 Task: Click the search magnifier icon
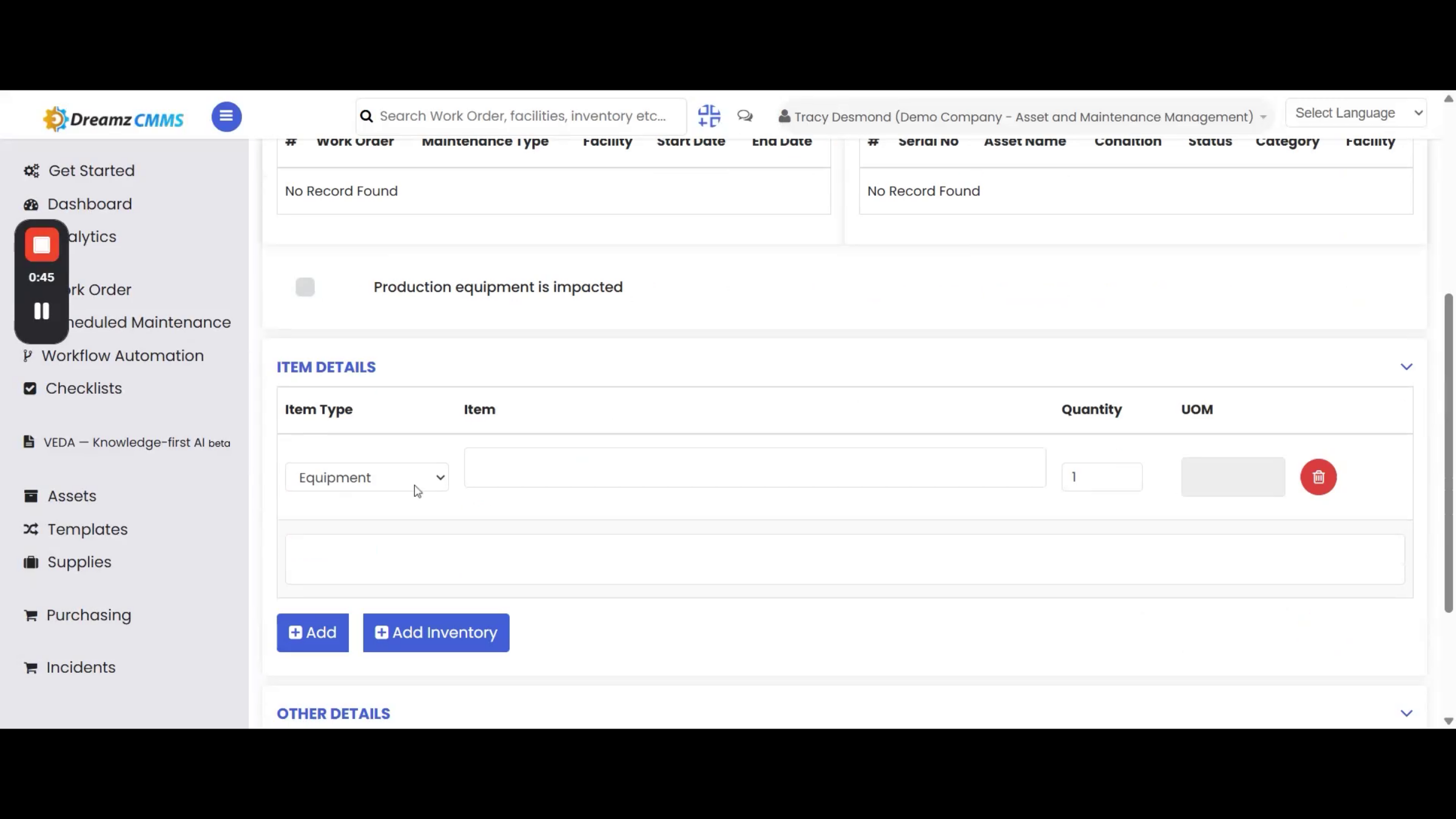(x=366, y=116)
